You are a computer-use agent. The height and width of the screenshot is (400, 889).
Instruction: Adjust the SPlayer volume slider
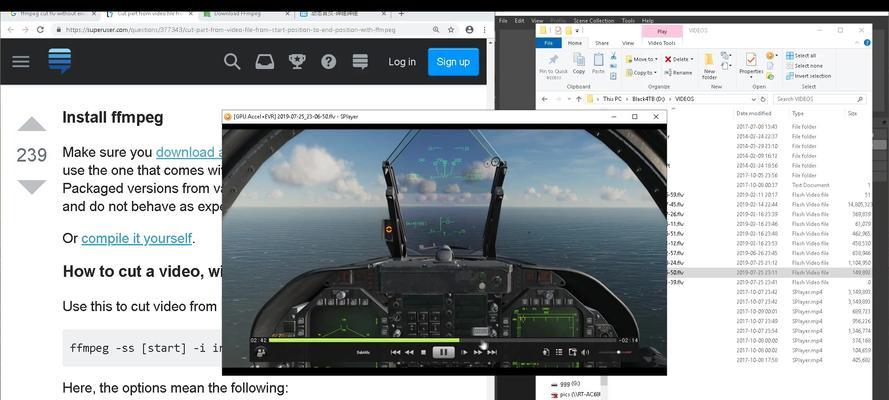point(616,352)
